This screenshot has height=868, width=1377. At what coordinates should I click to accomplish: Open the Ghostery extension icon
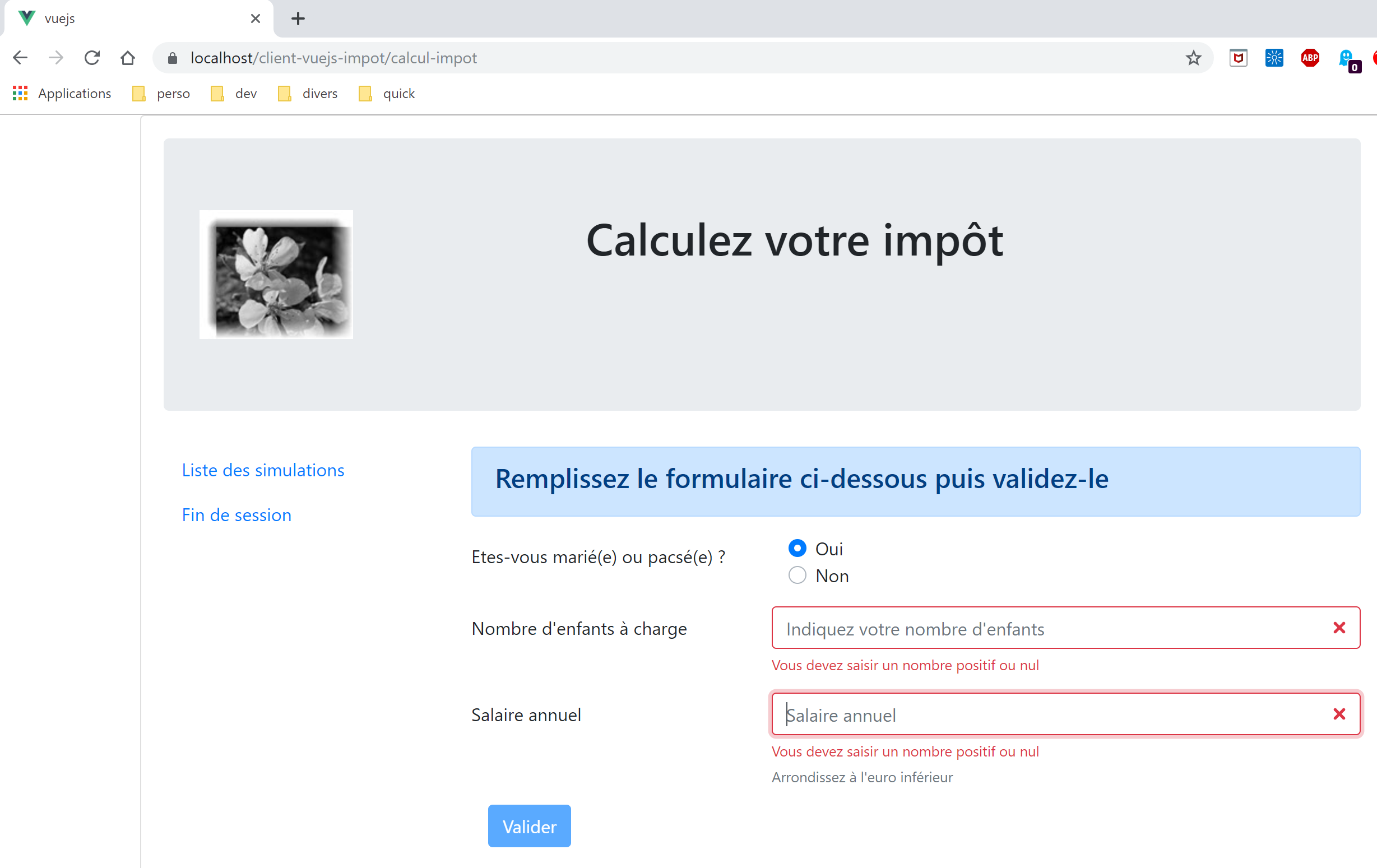(x=1346, y=59)
